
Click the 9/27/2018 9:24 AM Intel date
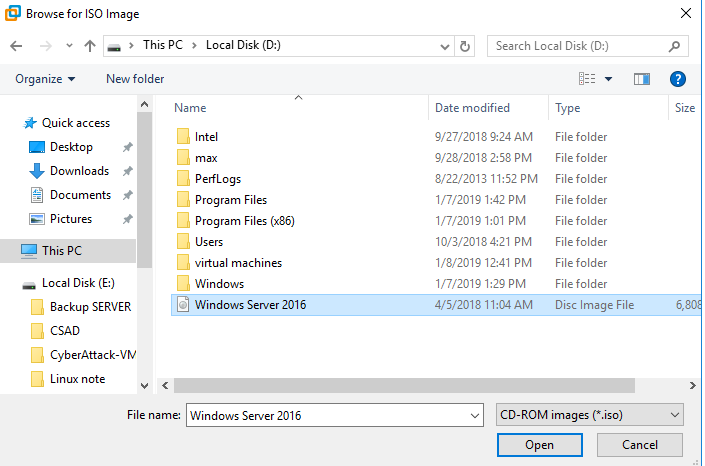pyautogui.click(x=483, y=137)
